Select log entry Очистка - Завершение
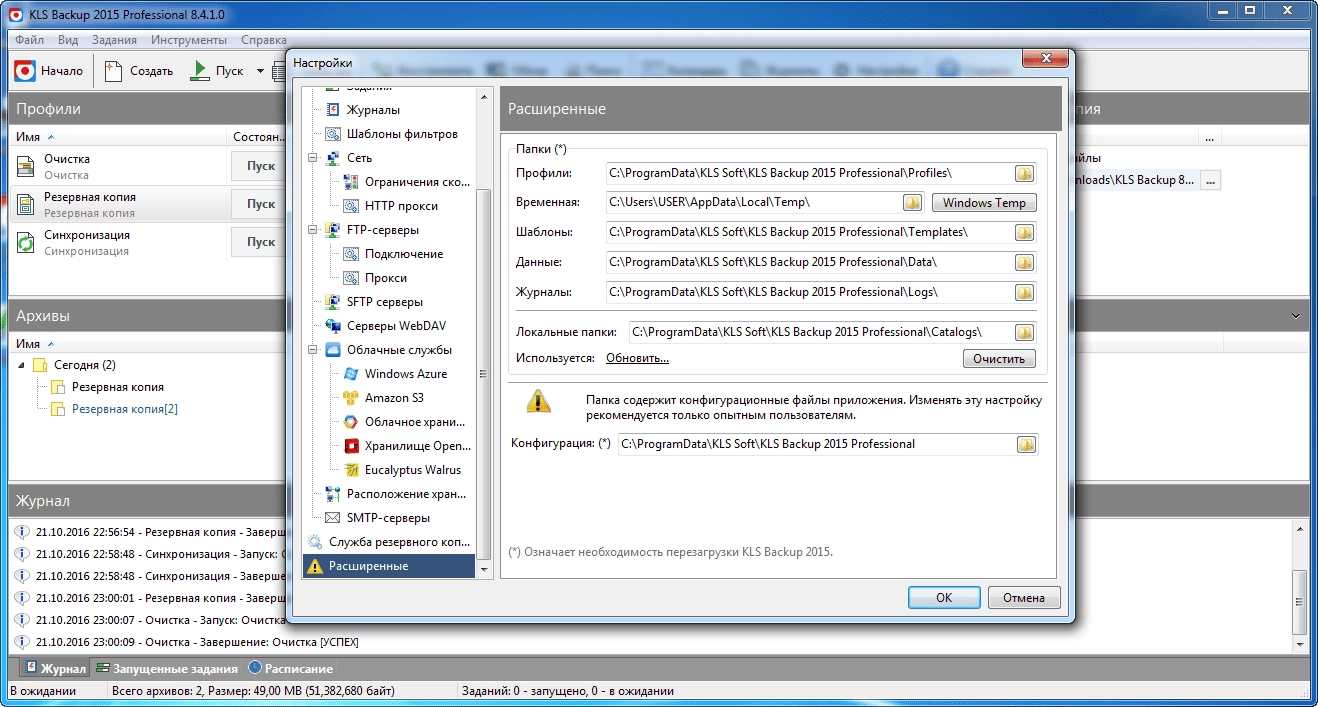1318x707 pixels. [x=196, y=642]
